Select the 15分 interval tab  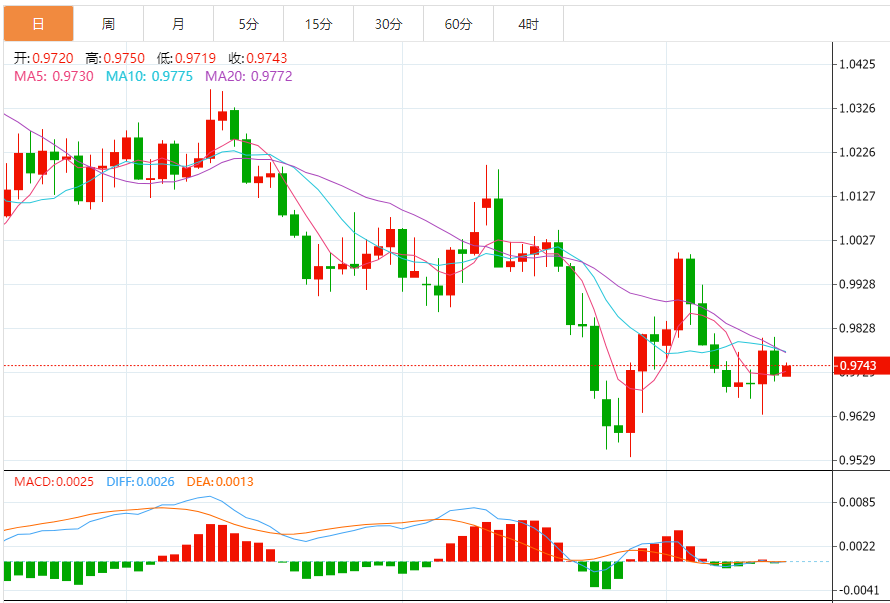pos(318,23)
